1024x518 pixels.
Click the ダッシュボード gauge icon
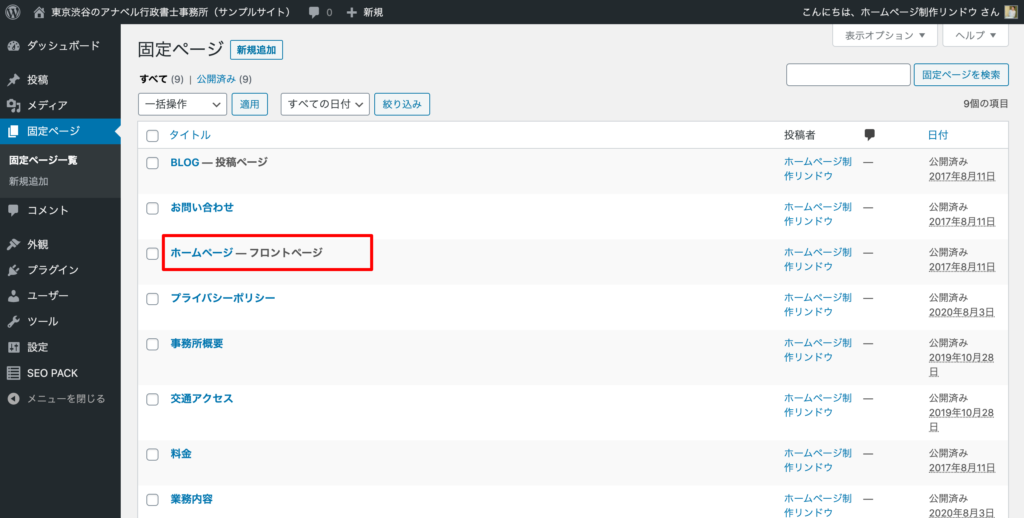coord(14,46)
